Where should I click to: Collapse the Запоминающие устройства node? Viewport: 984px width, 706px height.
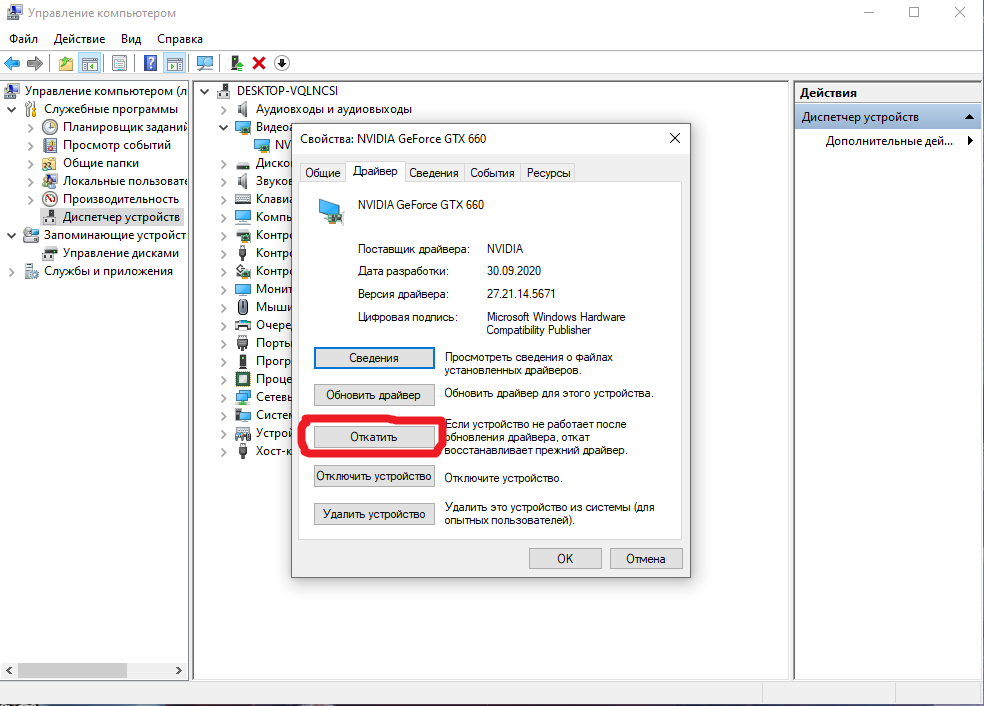click(x=12, y=235)
